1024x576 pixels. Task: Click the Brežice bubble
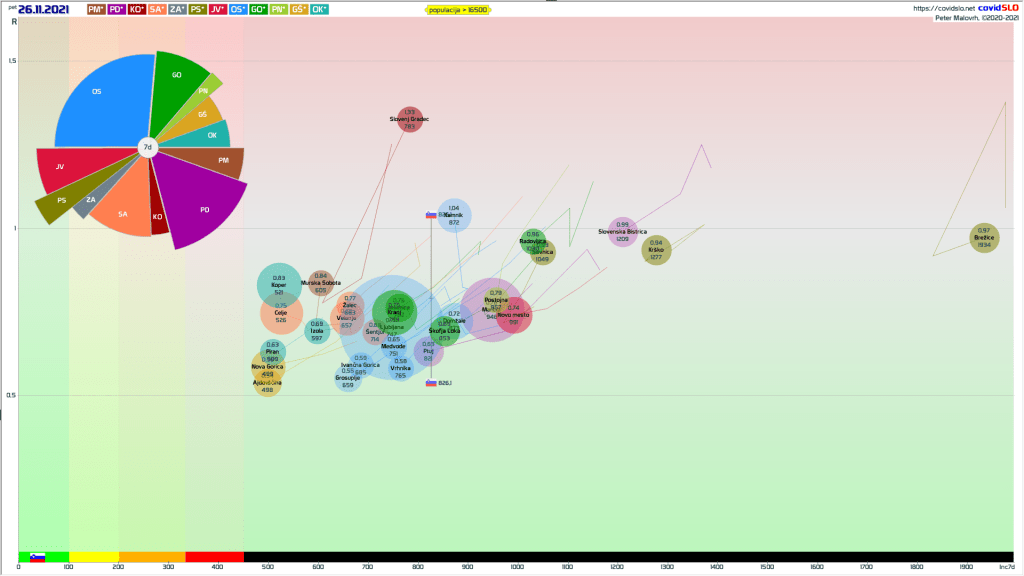point(984,238)
